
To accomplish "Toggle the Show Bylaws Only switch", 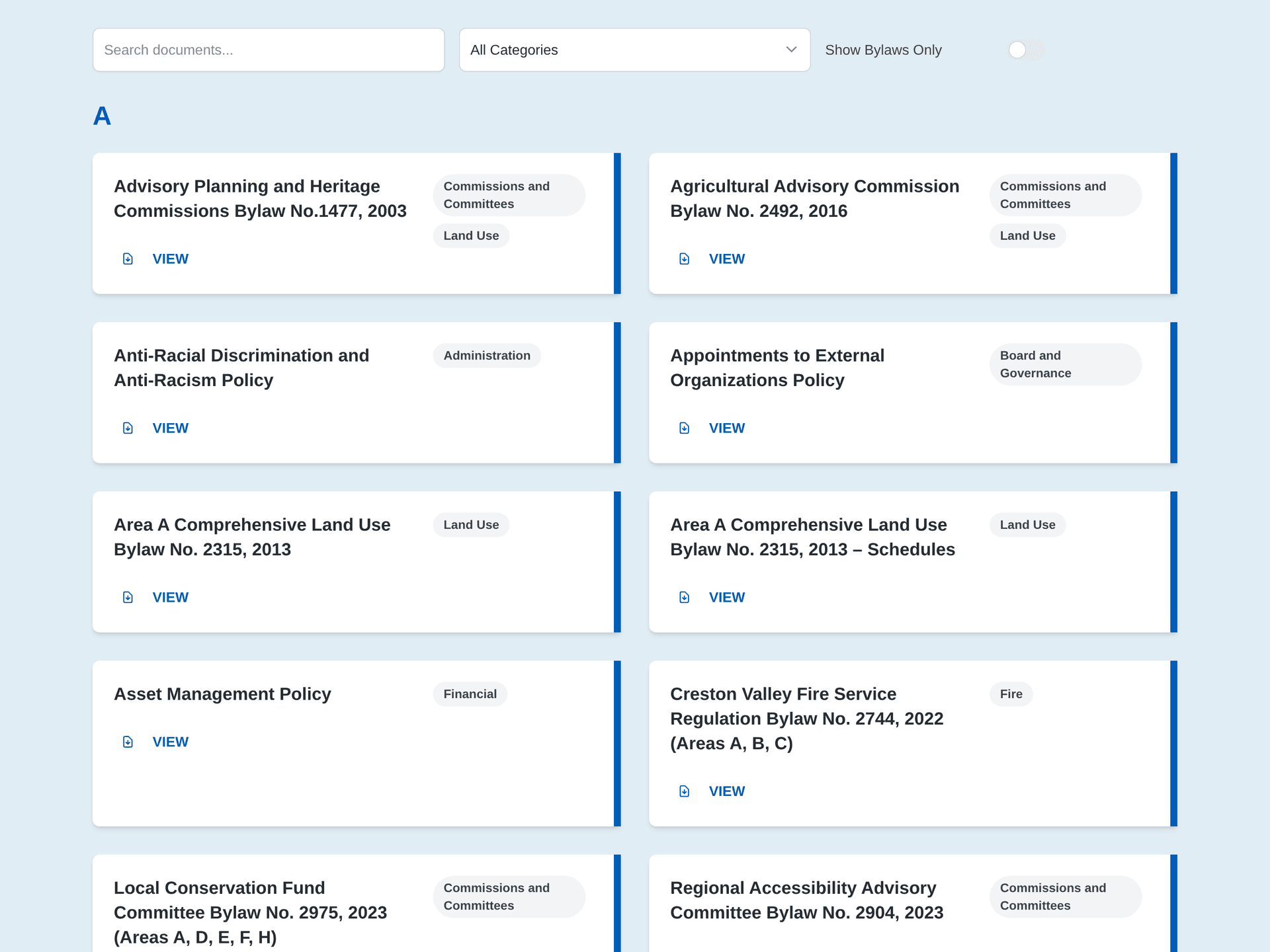I will (x=1026, y=50).
